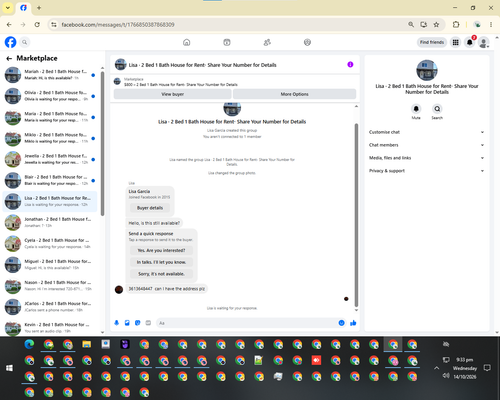Image resolution: width=500 pixels, height=400 pixels.
Task: Open the Windows Start menu
Action: click(9, 368)
